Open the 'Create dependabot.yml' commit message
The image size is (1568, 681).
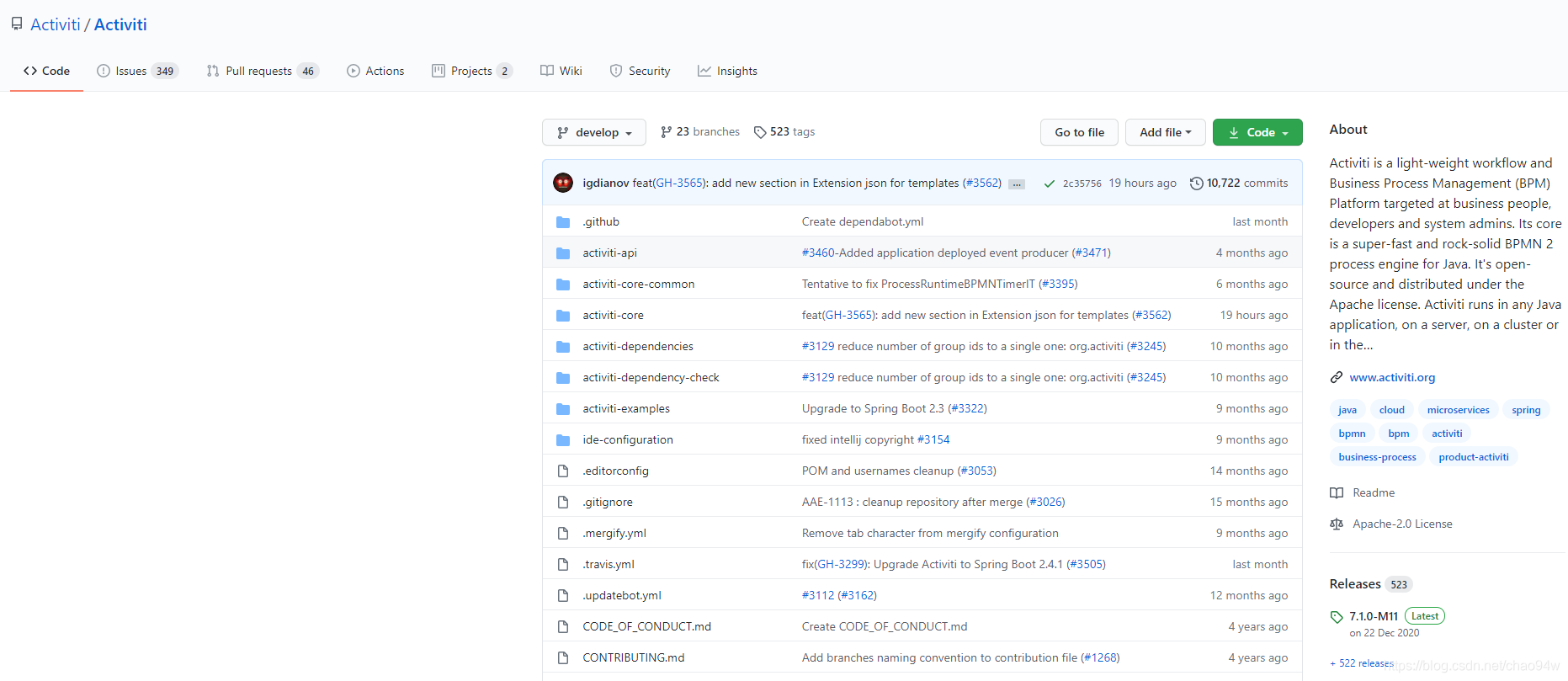coord(863,221)
